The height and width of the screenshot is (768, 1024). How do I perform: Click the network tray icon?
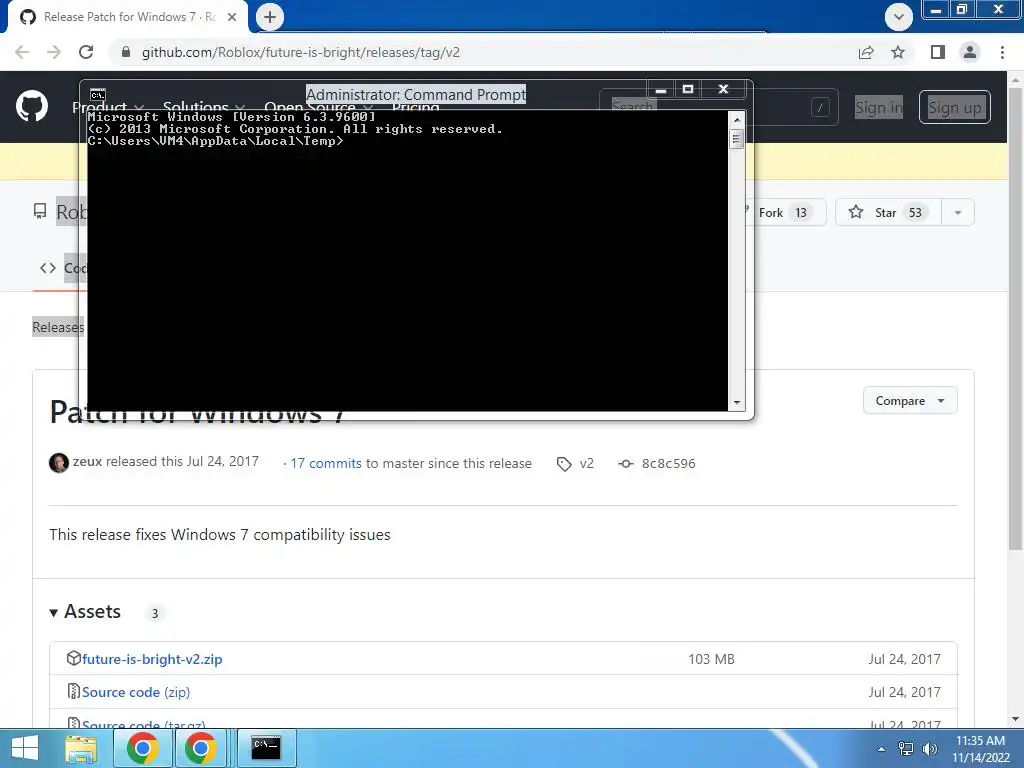coord(906,749)
